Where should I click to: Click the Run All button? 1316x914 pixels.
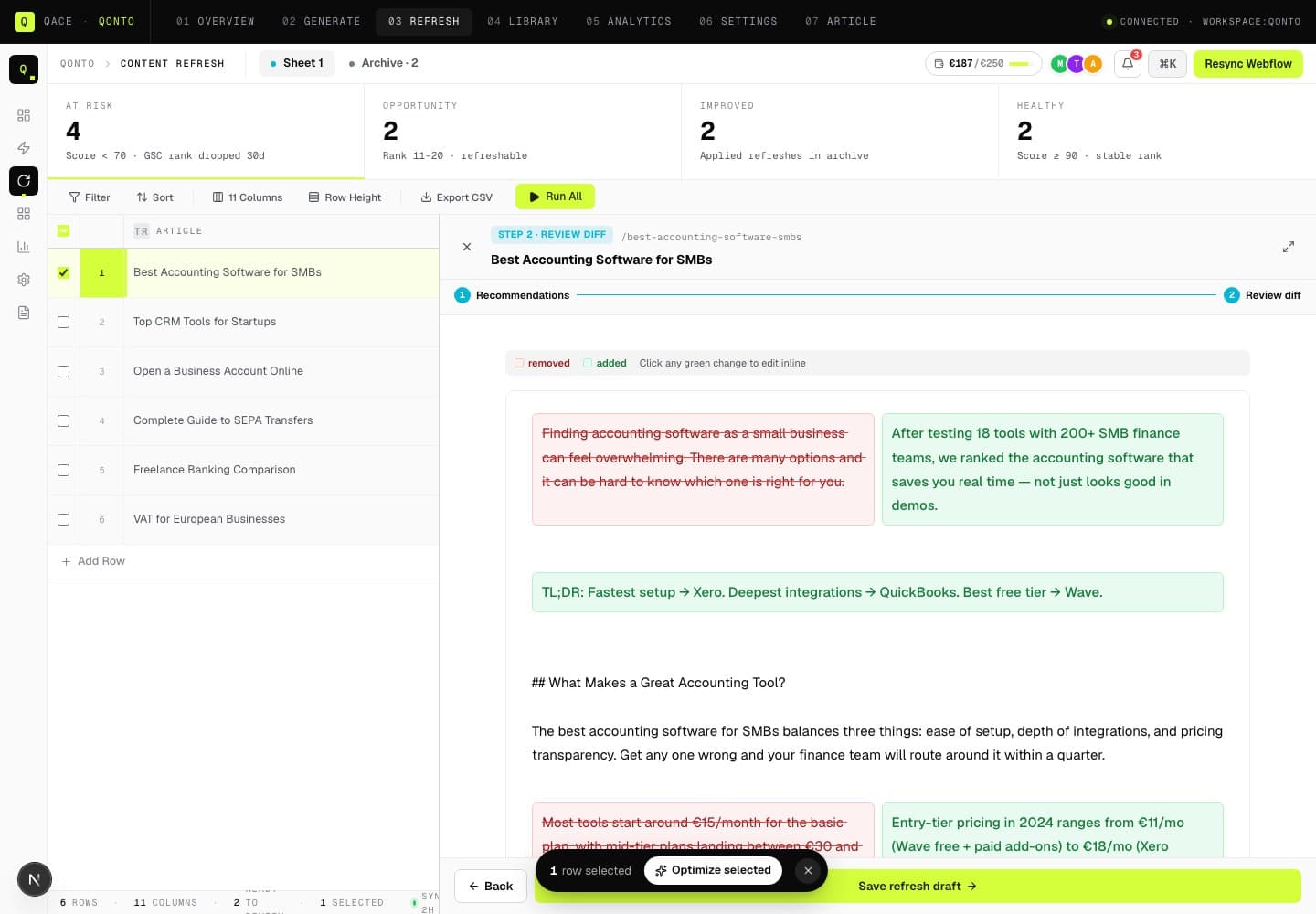pos(556,197)
